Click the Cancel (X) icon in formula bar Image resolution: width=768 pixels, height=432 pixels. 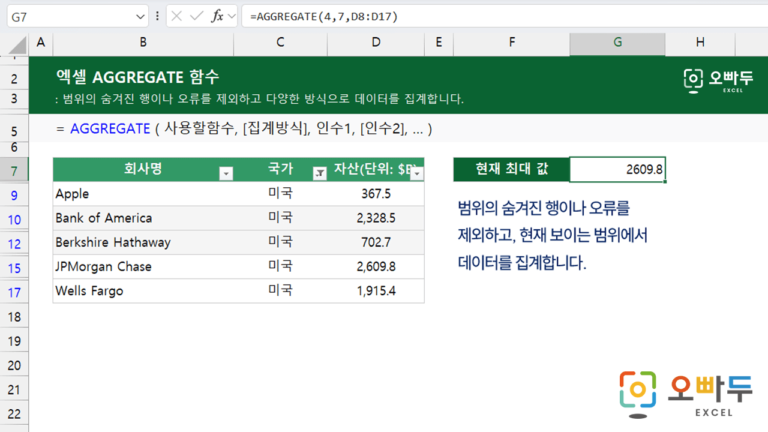pyautogui.click(x=177, y=17)
